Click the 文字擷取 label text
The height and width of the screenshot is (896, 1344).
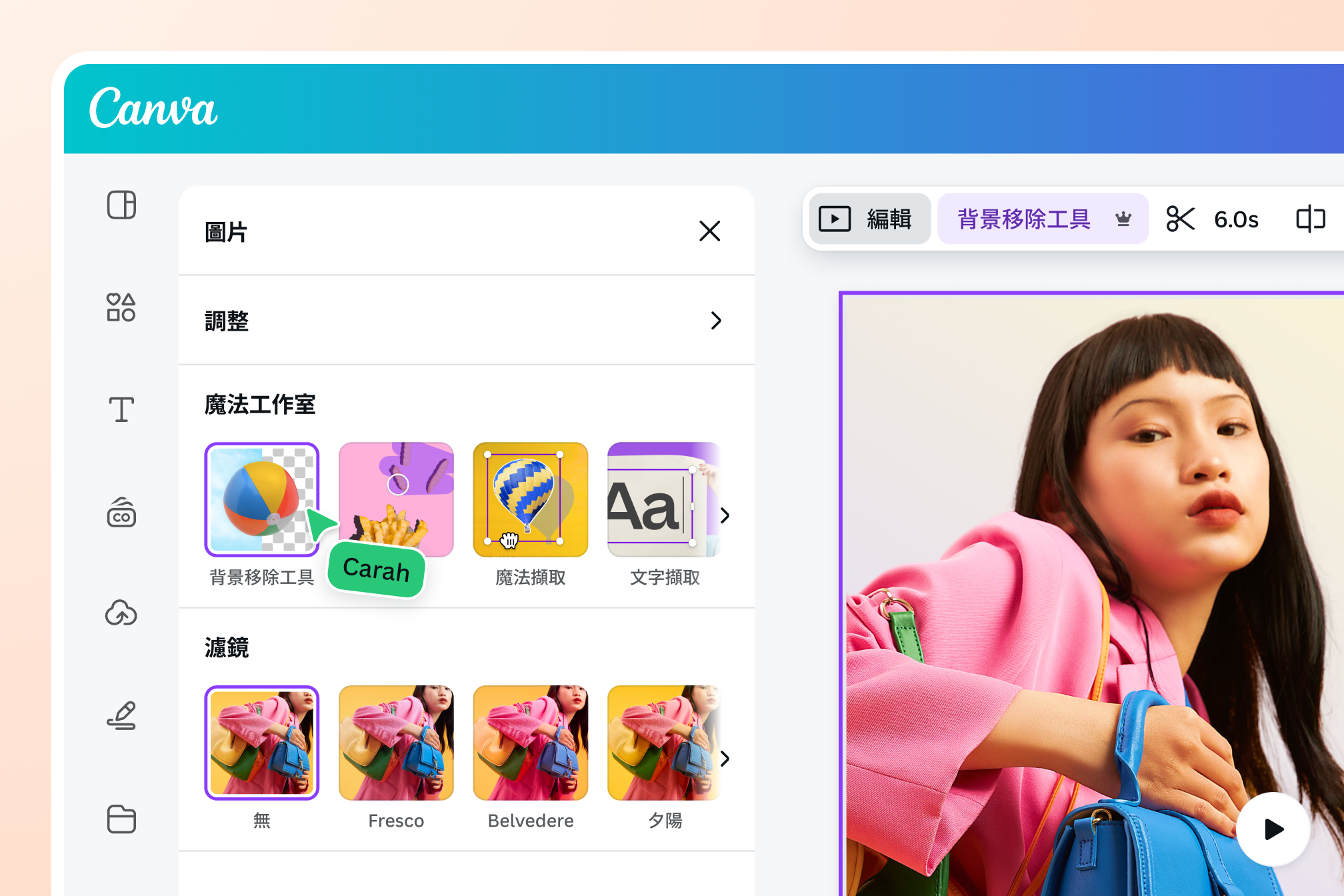click(x=665, y=577)
